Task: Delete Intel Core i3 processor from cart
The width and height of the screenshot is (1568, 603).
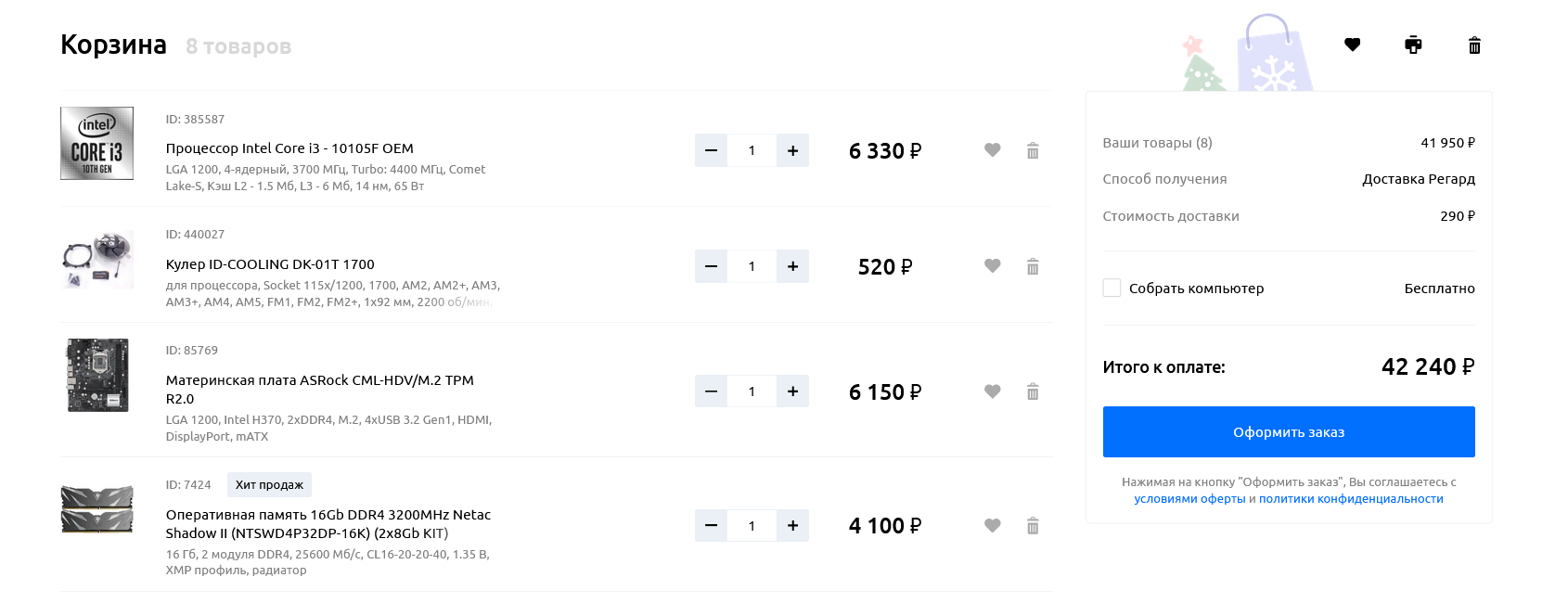Action: pos(1033,150)
